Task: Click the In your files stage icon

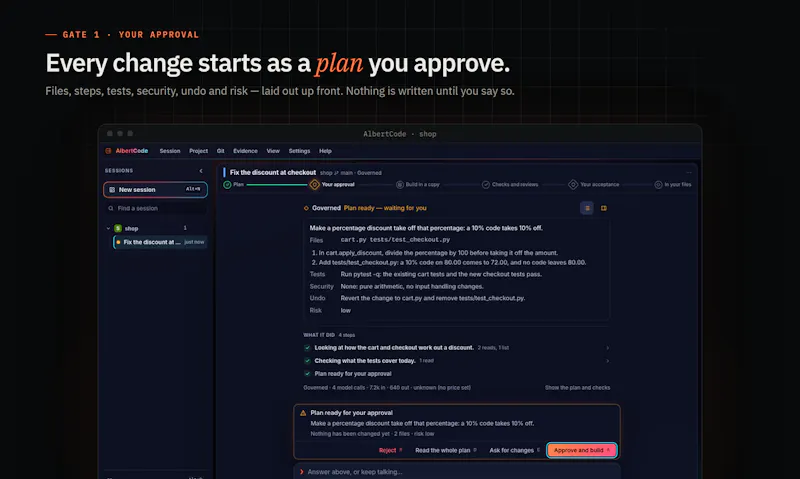Action: [x=658, y=185]
